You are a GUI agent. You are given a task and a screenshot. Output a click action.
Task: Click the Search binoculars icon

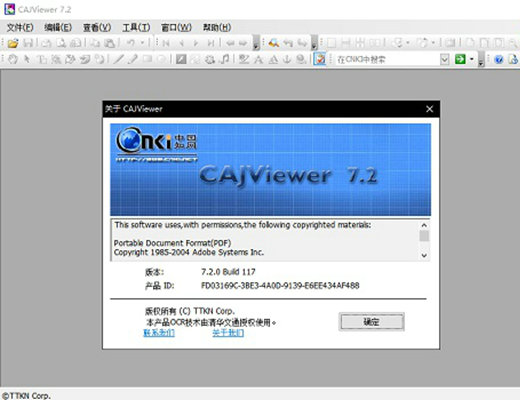274,43
